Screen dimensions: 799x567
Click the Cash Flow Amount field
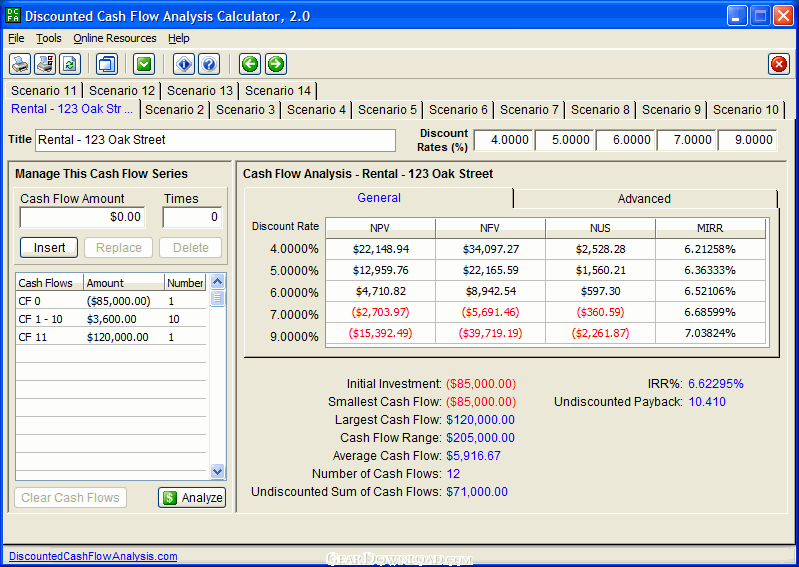click(83, 217)
